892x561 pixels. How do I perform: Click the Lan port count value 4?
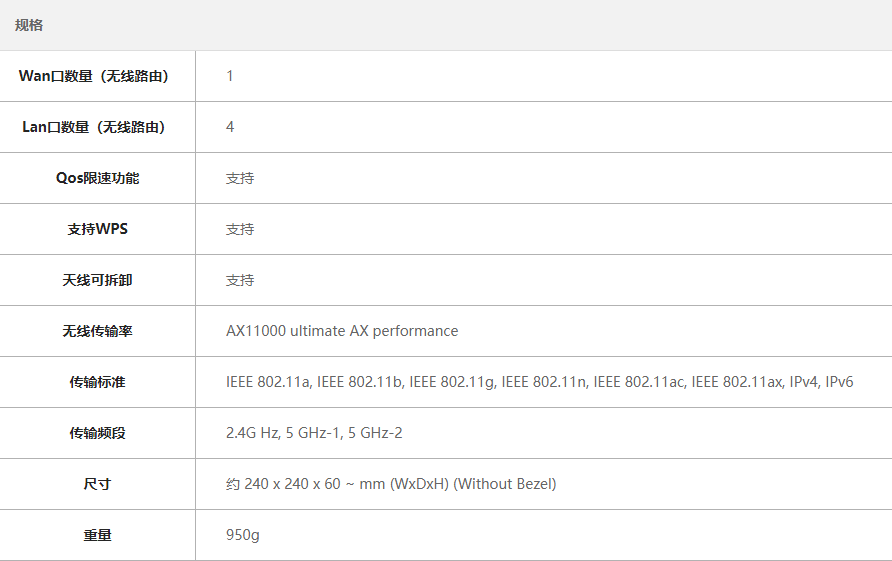click(230, 127)
